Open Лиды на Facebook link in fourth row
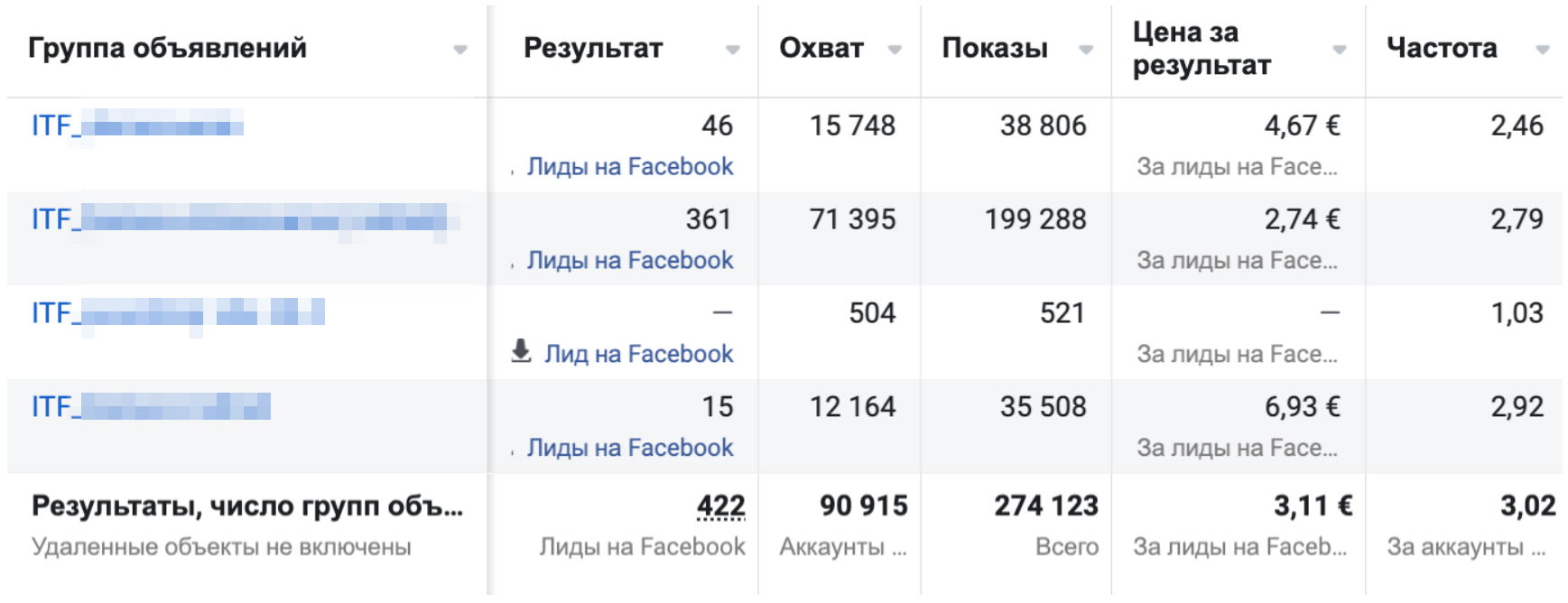The height and width of the screenshot is (603, 1568). [628, 448]
